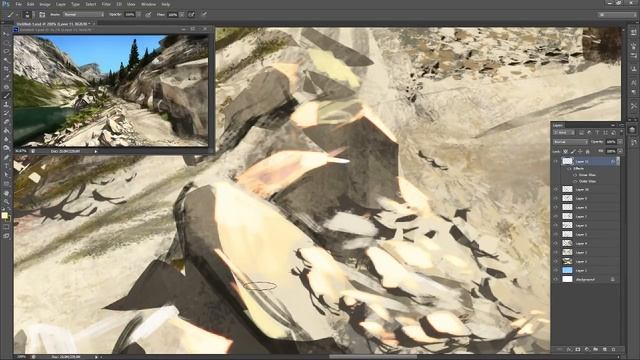
Task: Select the Eraser tool
Action: coord(6,122)
